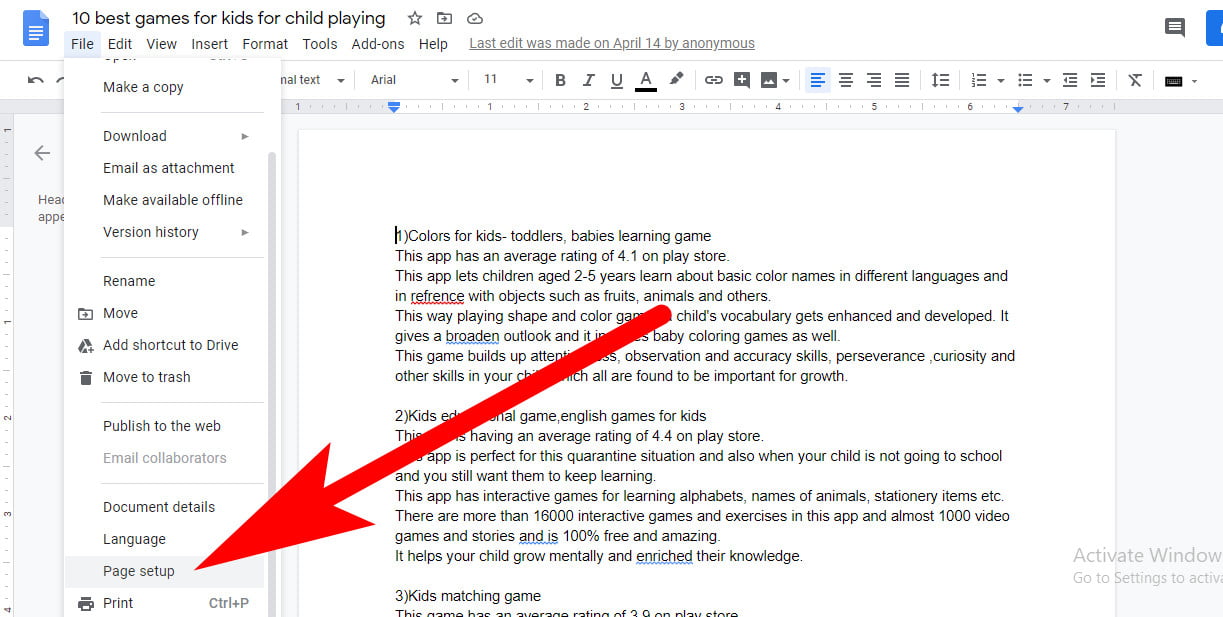This screenshot has width=1223, height=617.
Task: Click the document title to rename
Action: click(228, 18)
